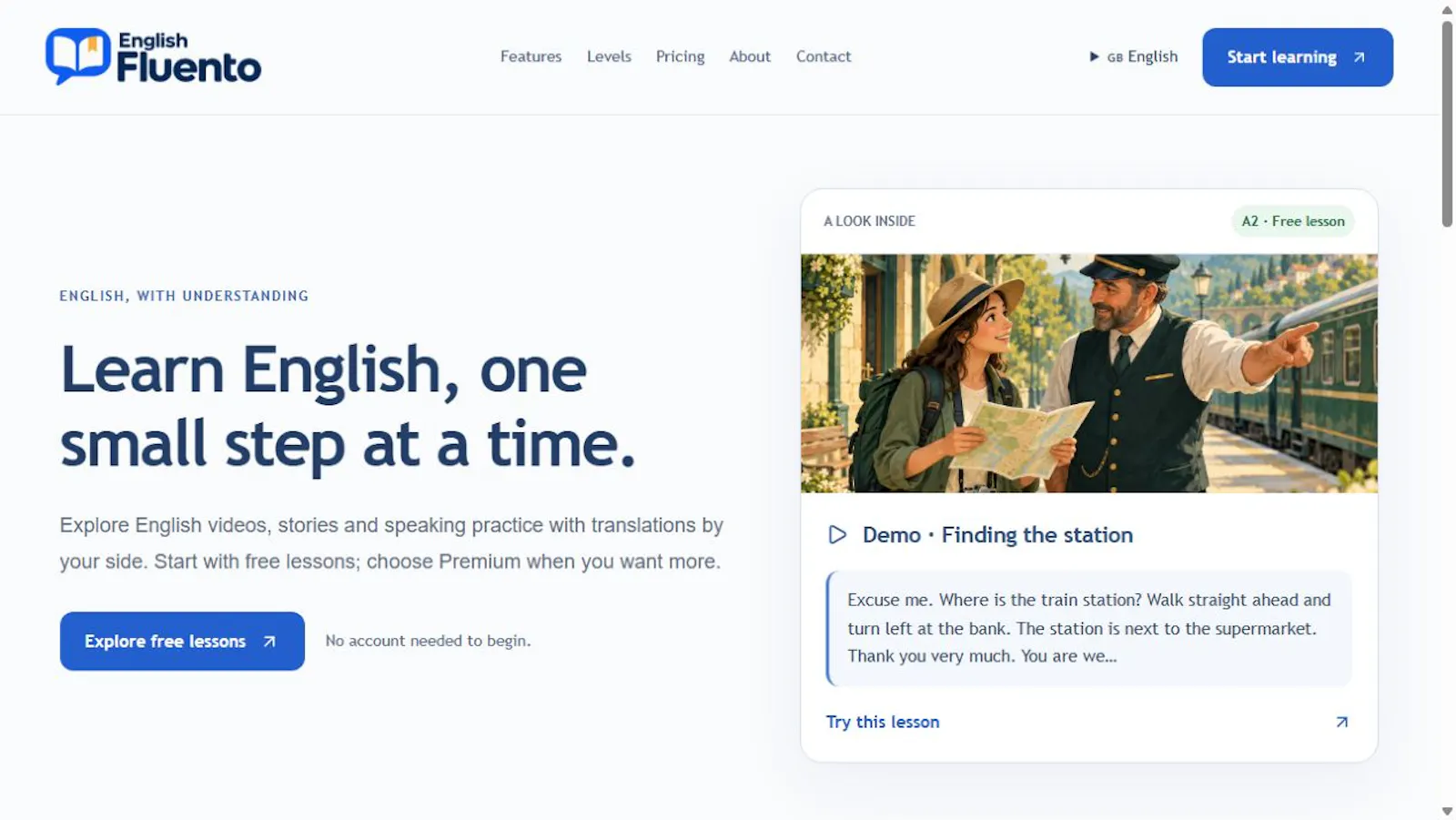Image resolution: width=1456 pixels, height=820 pixels.
Task: Open the Contact page
Action: [x=824, y=56]
